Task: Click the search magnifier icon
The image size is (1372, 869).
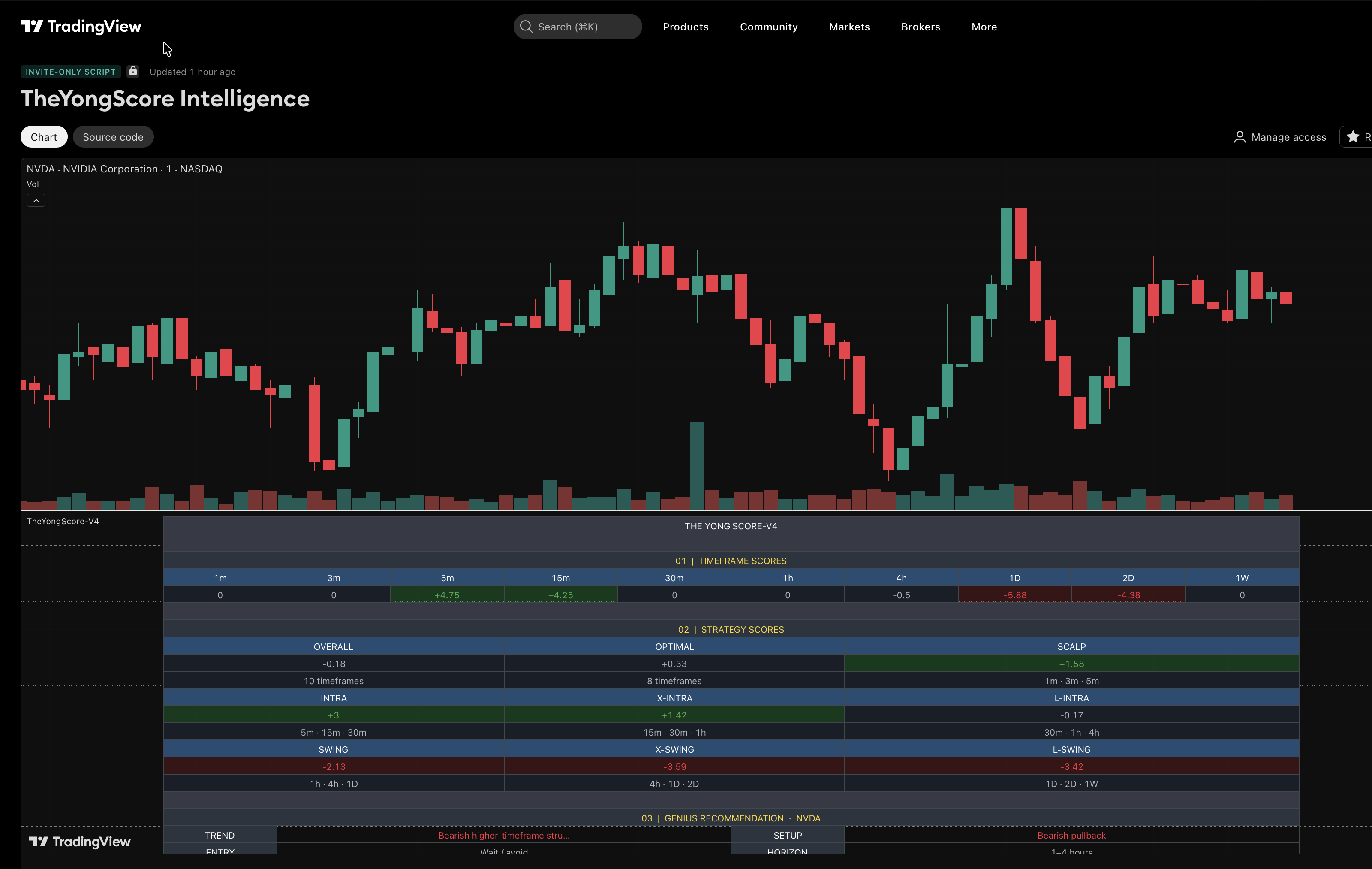Action: pyautogui.click(x=526, y=27)
